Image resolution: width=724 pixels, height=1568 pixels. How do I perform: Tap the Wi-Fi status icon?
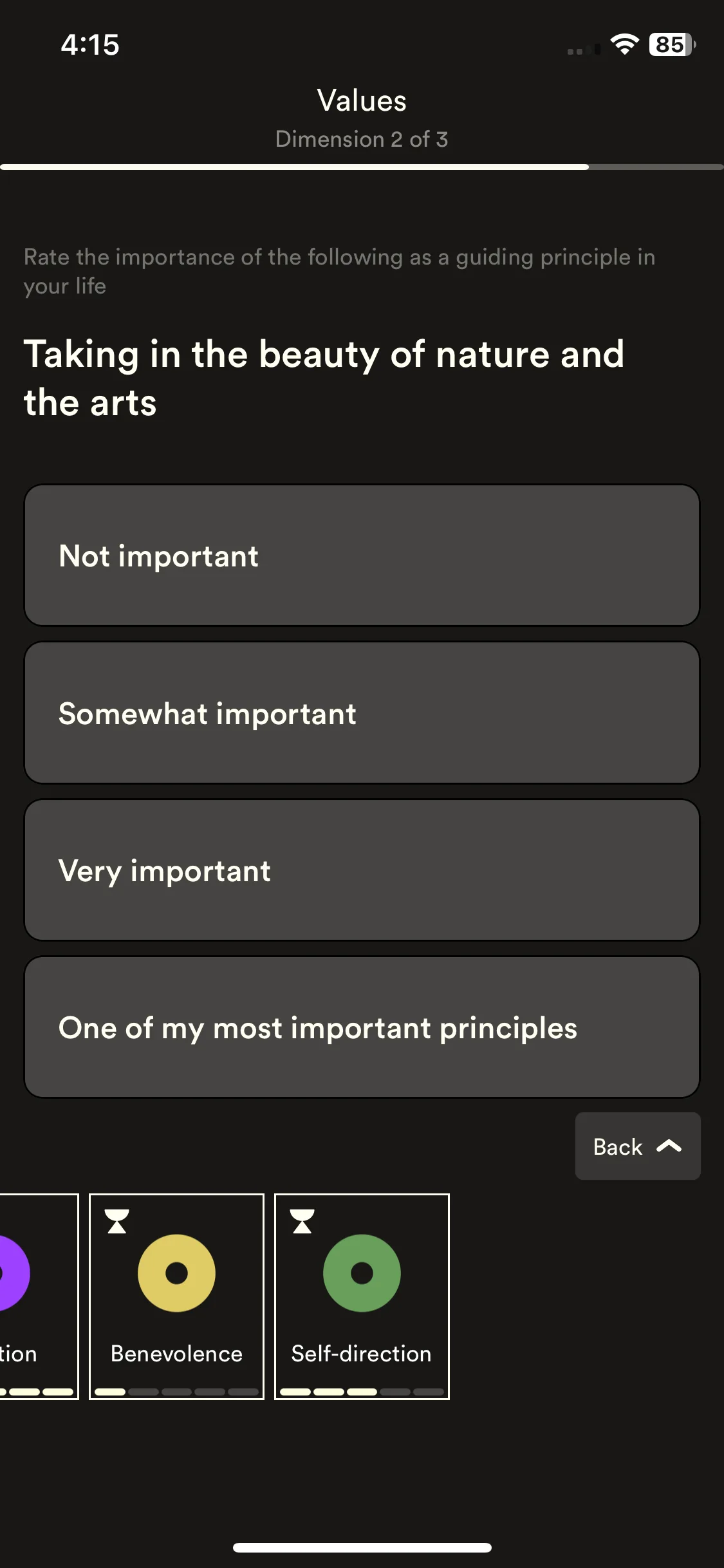624,44
